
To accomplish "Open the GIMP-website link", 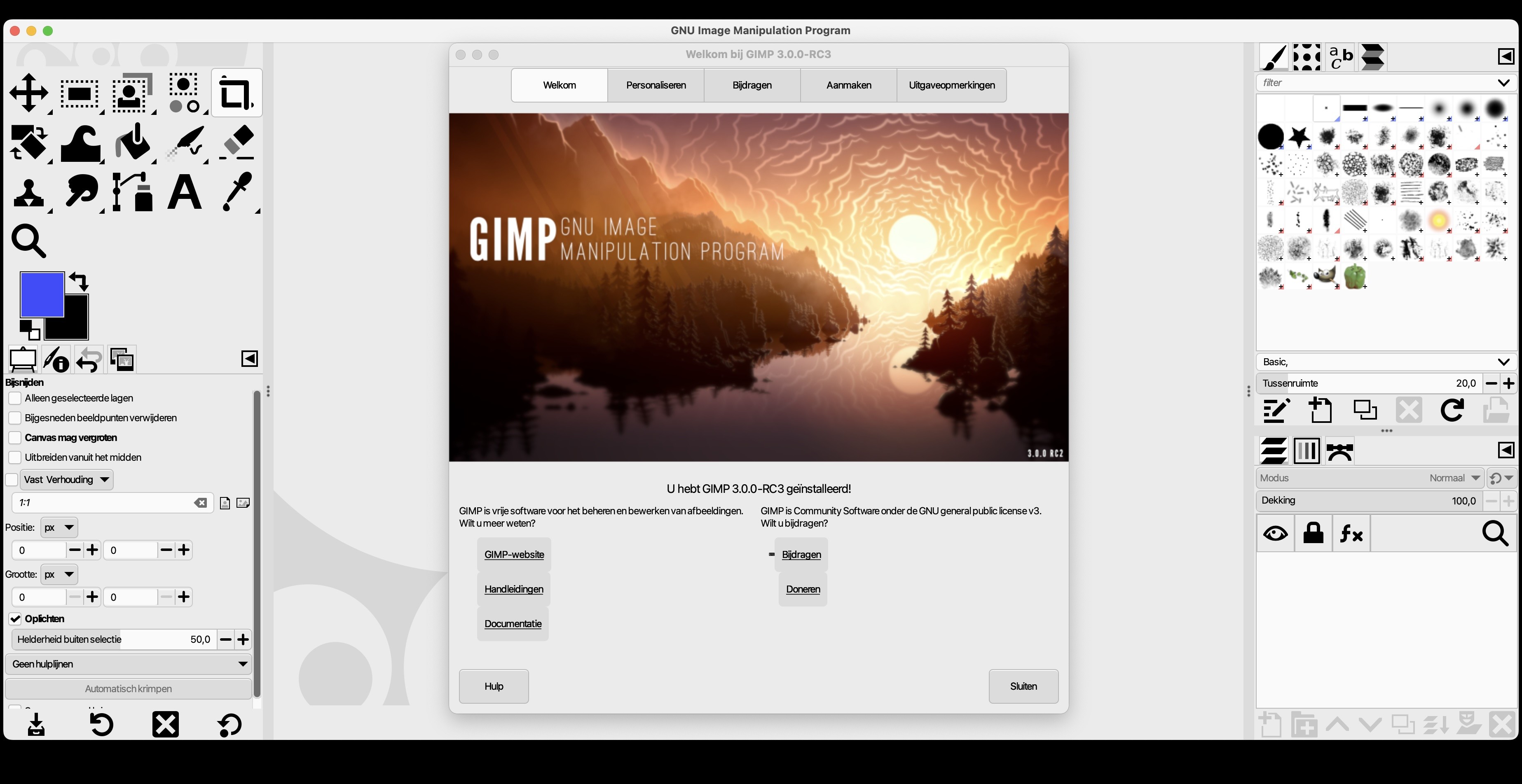I will click(x=514, y=554).
